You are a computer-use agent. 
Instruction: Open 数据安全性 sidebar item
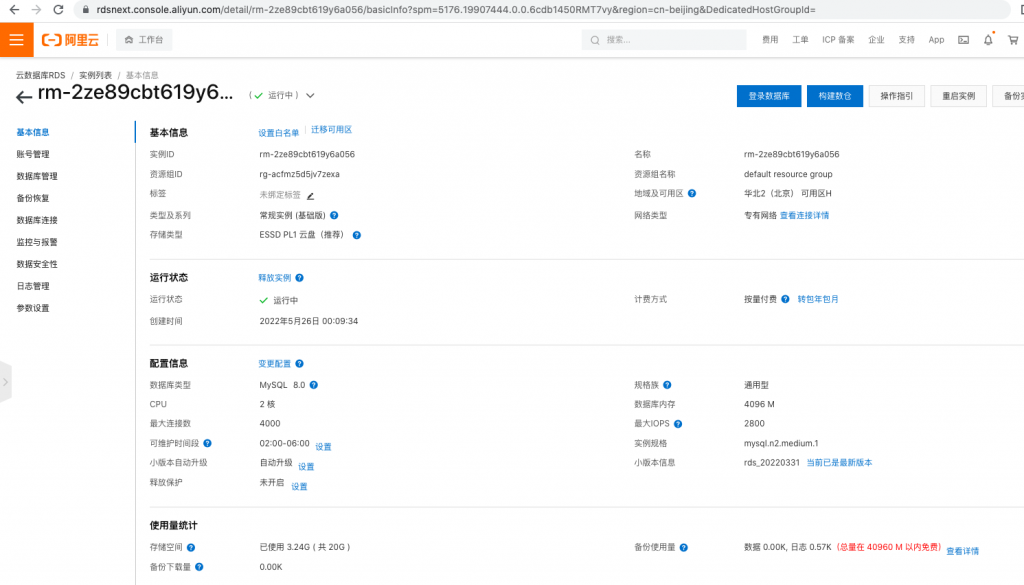37,264
